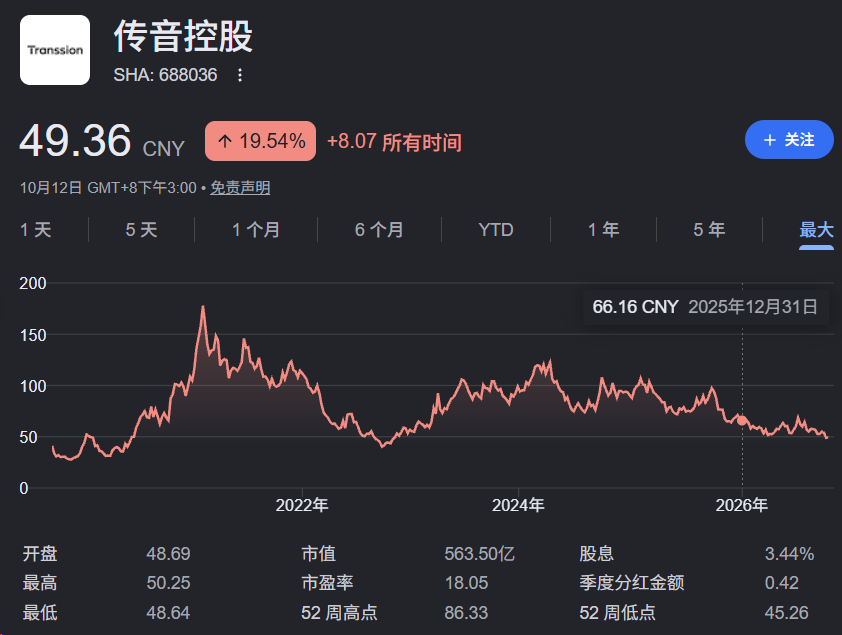Click the 股息 value 3.44%

(789, 553)
